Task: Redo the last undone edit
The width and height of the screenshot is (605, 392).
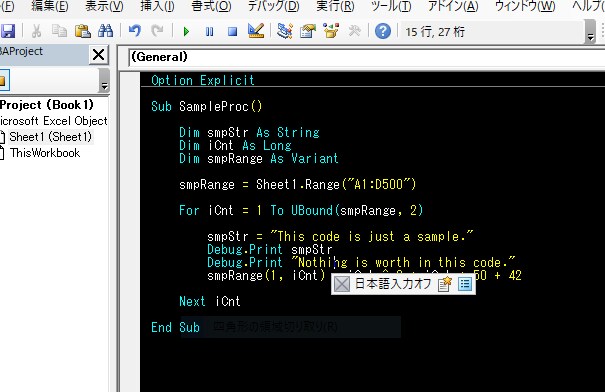Action: point(157,31)
